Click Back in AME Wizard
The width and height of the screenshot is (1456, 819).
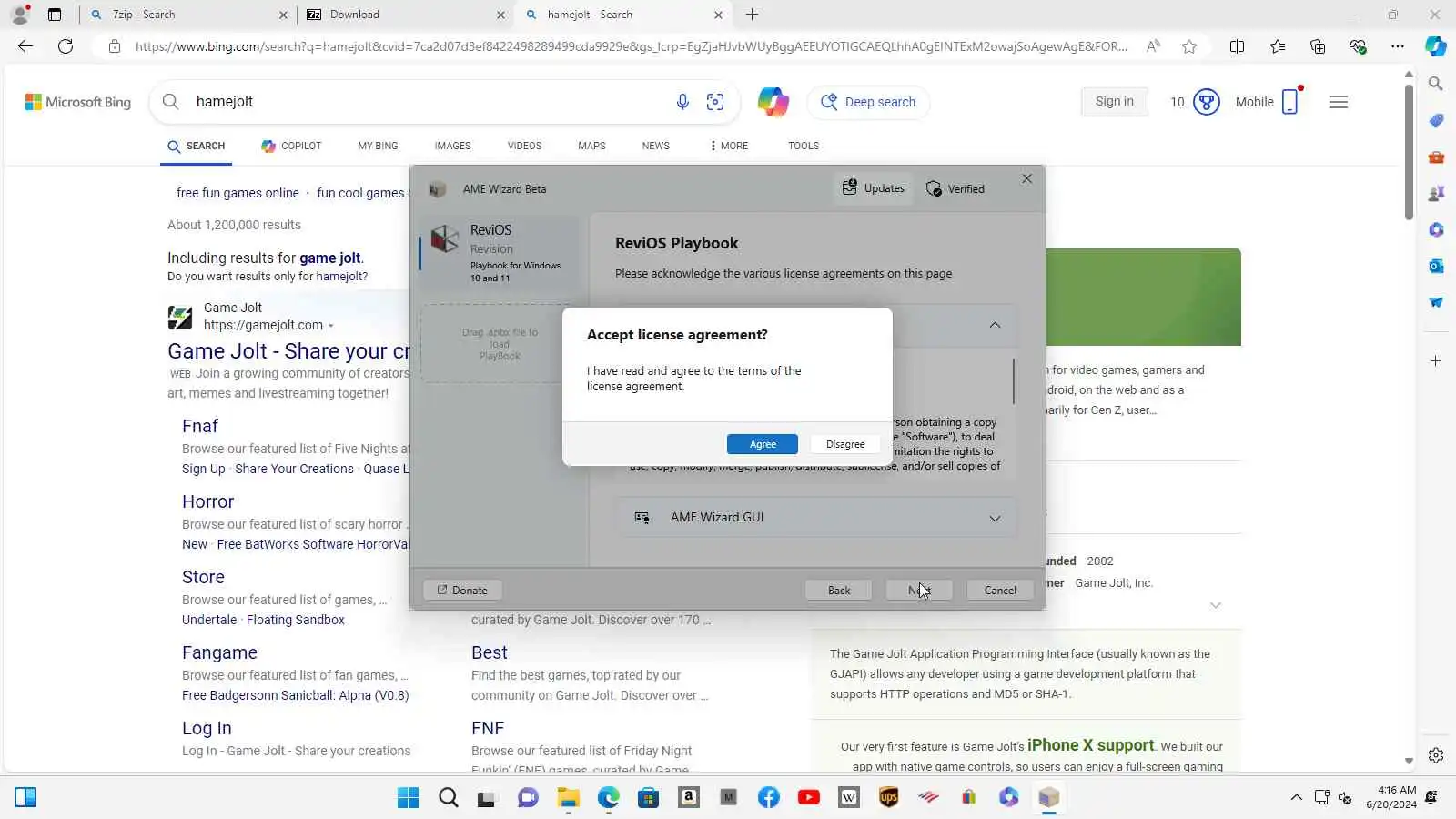(x=839, y=591)
